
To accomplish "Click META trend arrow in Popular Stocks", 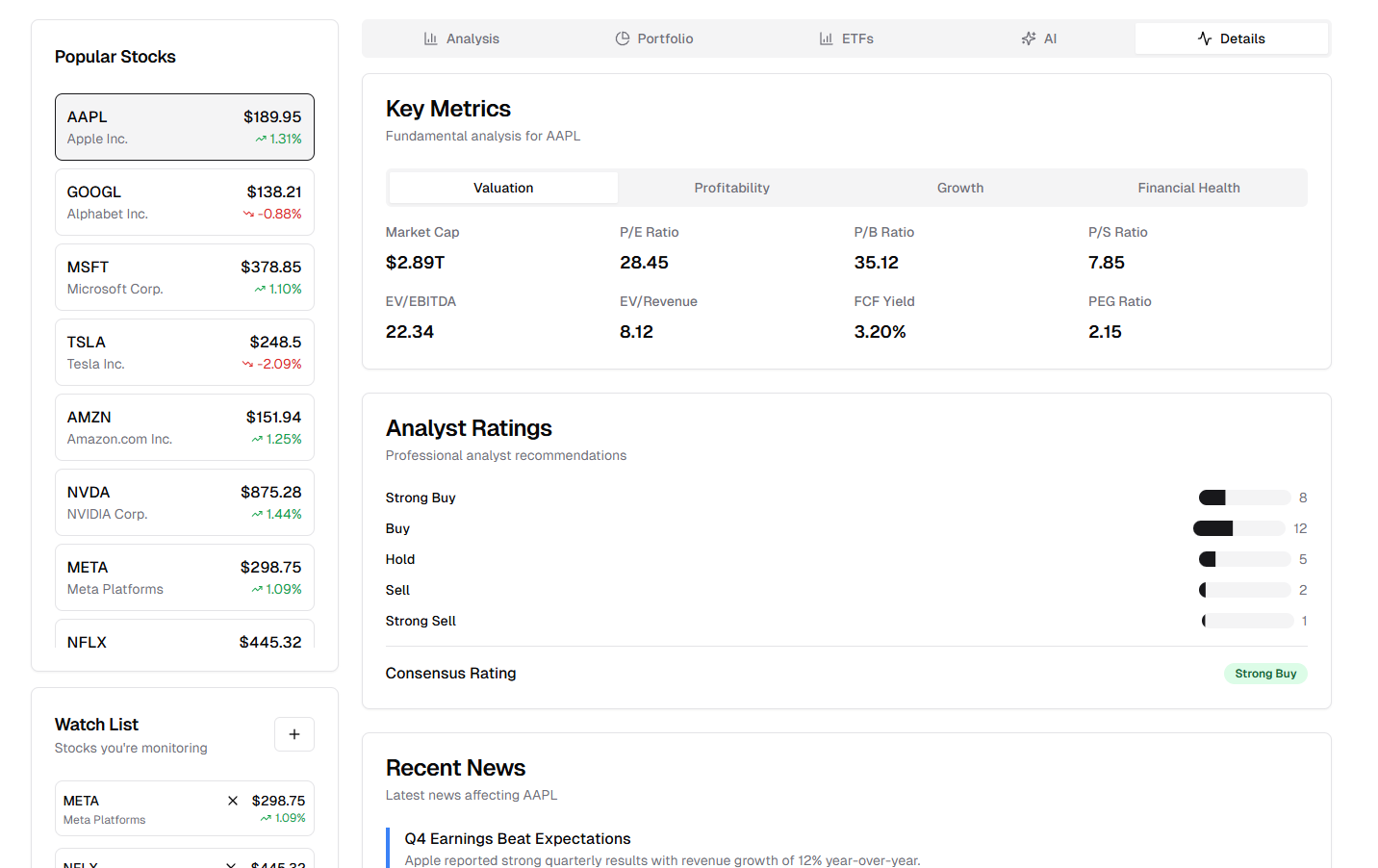I will pyautogui.click(x=257, y=590).
